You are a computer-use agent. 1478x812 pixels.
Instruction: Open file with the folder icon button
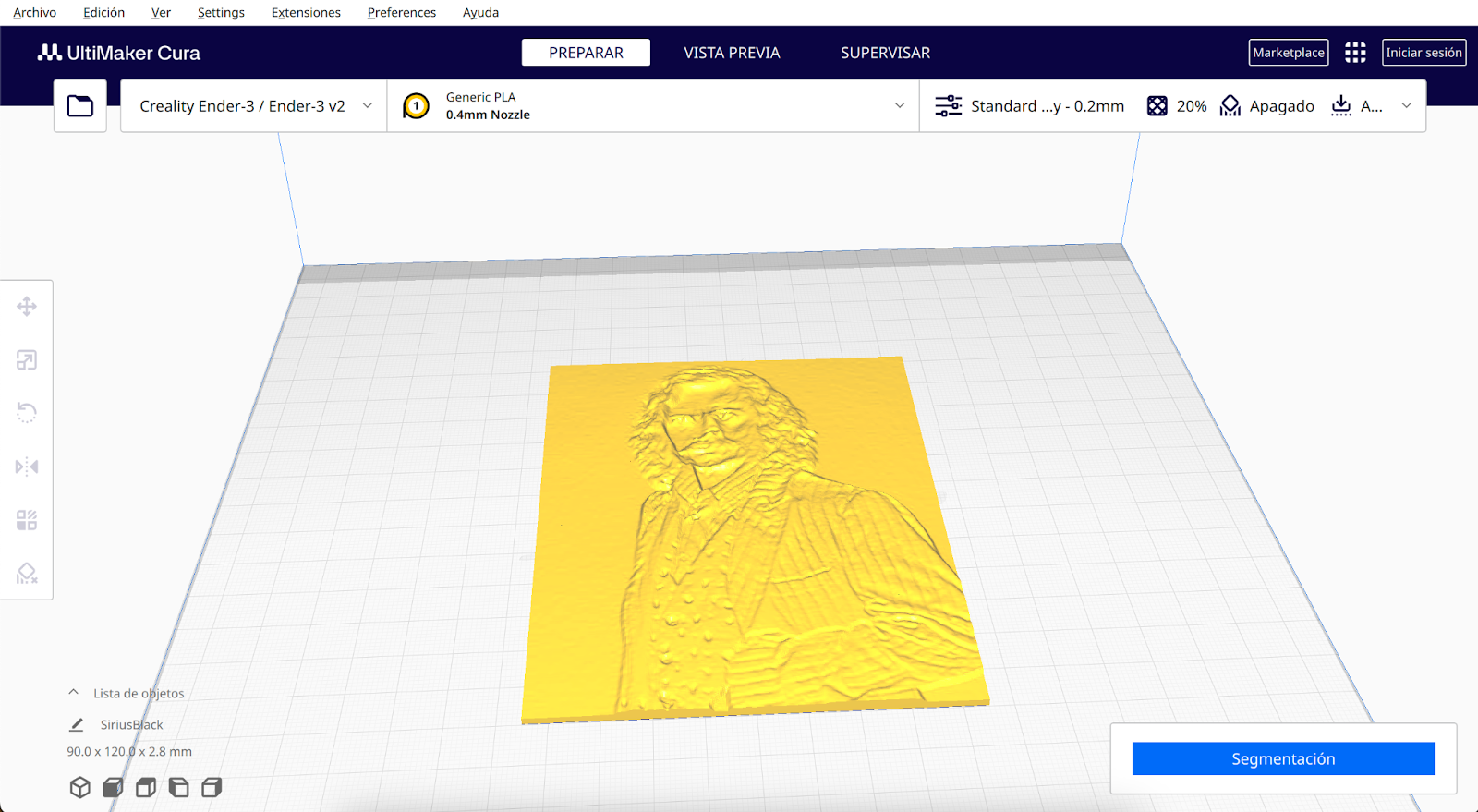(x=80, y=106)
